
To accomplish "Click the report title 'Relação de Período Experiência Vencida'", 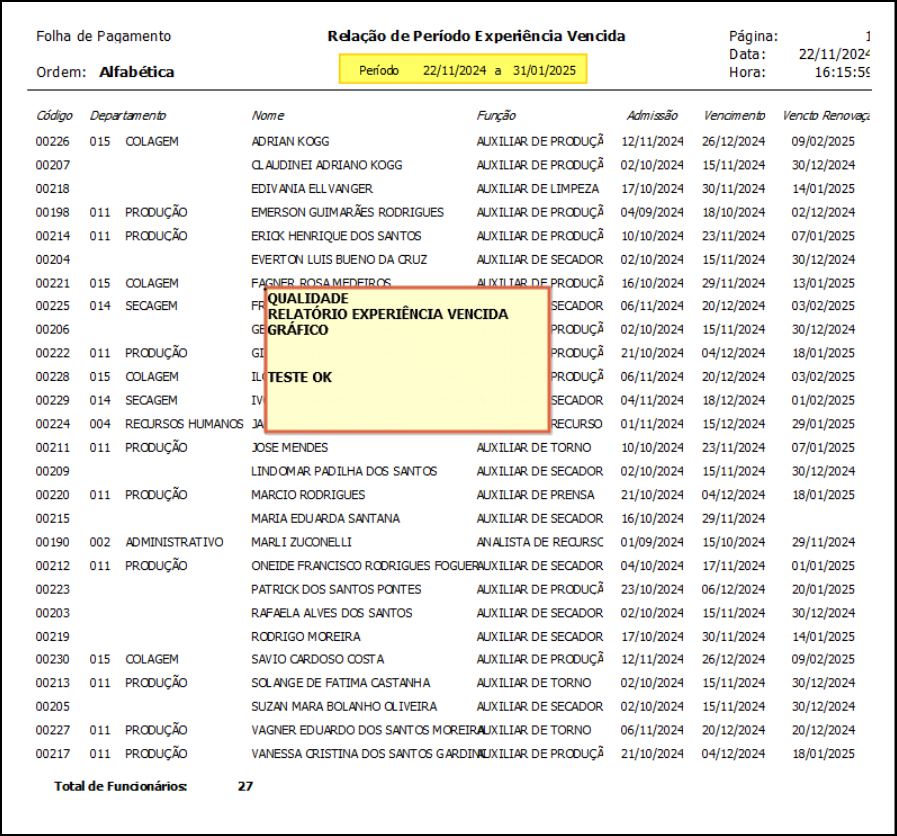I will click(476, 37).
